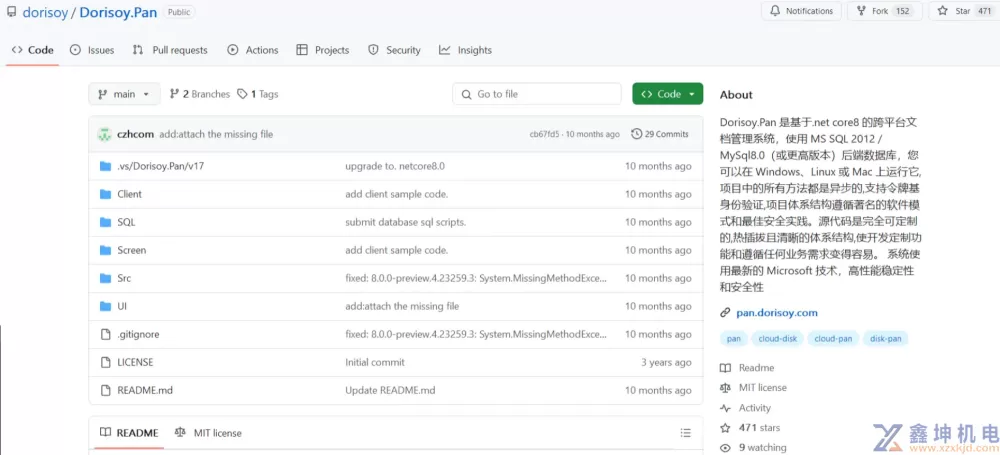Viewport: 1000px width, 455px height.
Task: Click the folder icon beside Screen
Action: [x=106, y=250]
